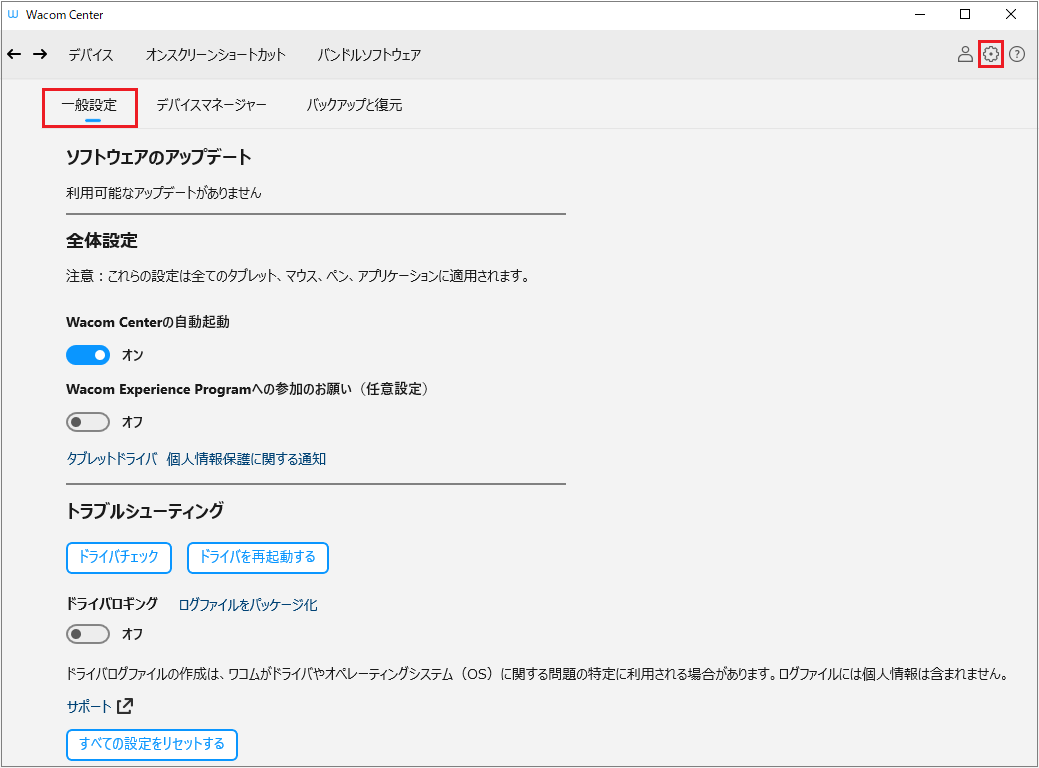Turn off Wacom Centerの自動起動 toggle

[x=88, y=355]
